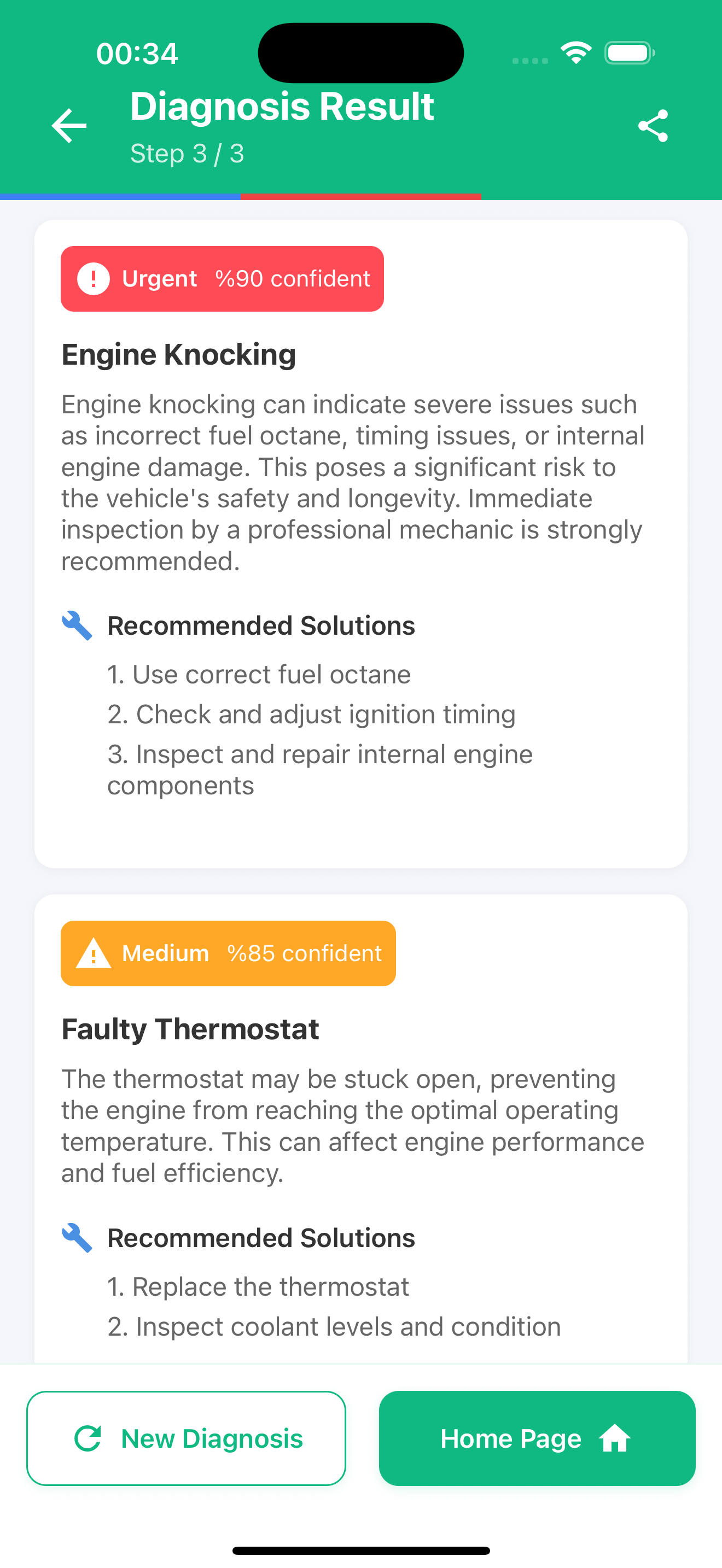Go to the Home Page
The width and height of the screenshot is (722, 1568).
click(x=537, y=1438)
